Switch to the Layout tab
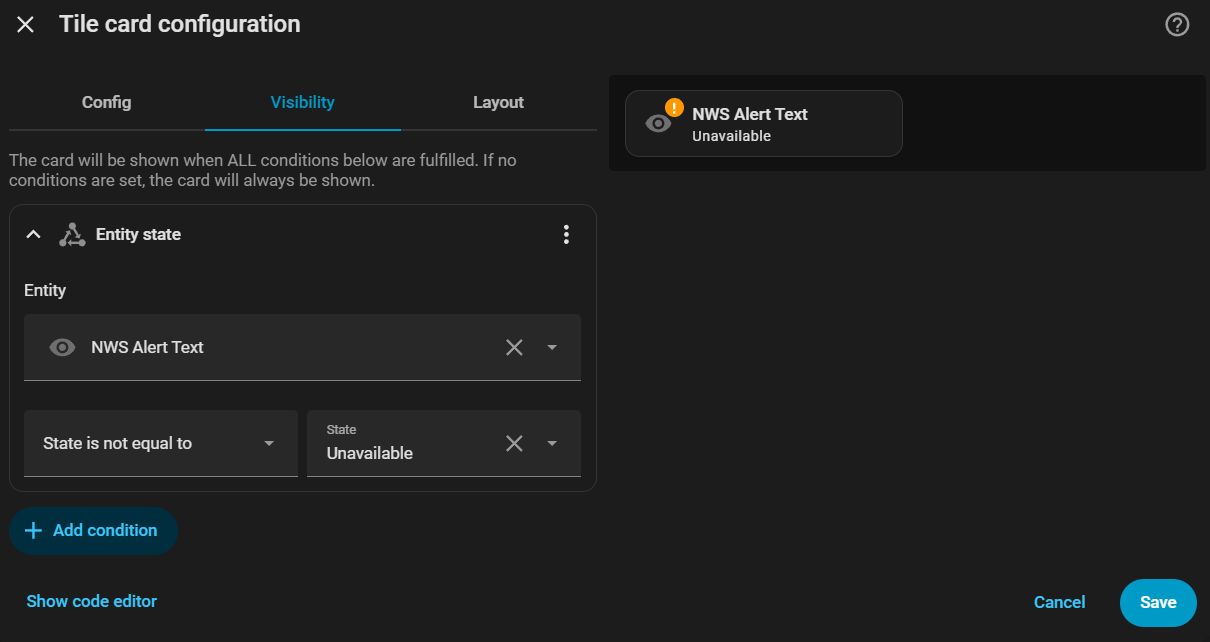This screenshot has height=642, width=1210. [x=498, y=102]
